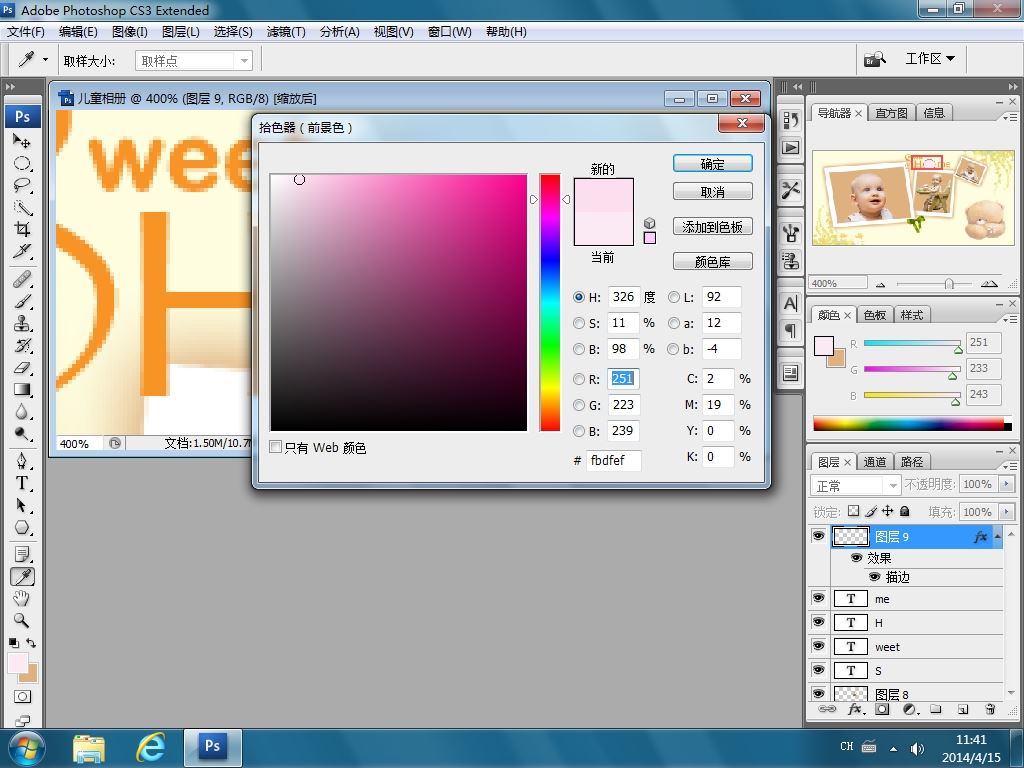
Task: Select the Lasso tool
Action: (22, 185)
